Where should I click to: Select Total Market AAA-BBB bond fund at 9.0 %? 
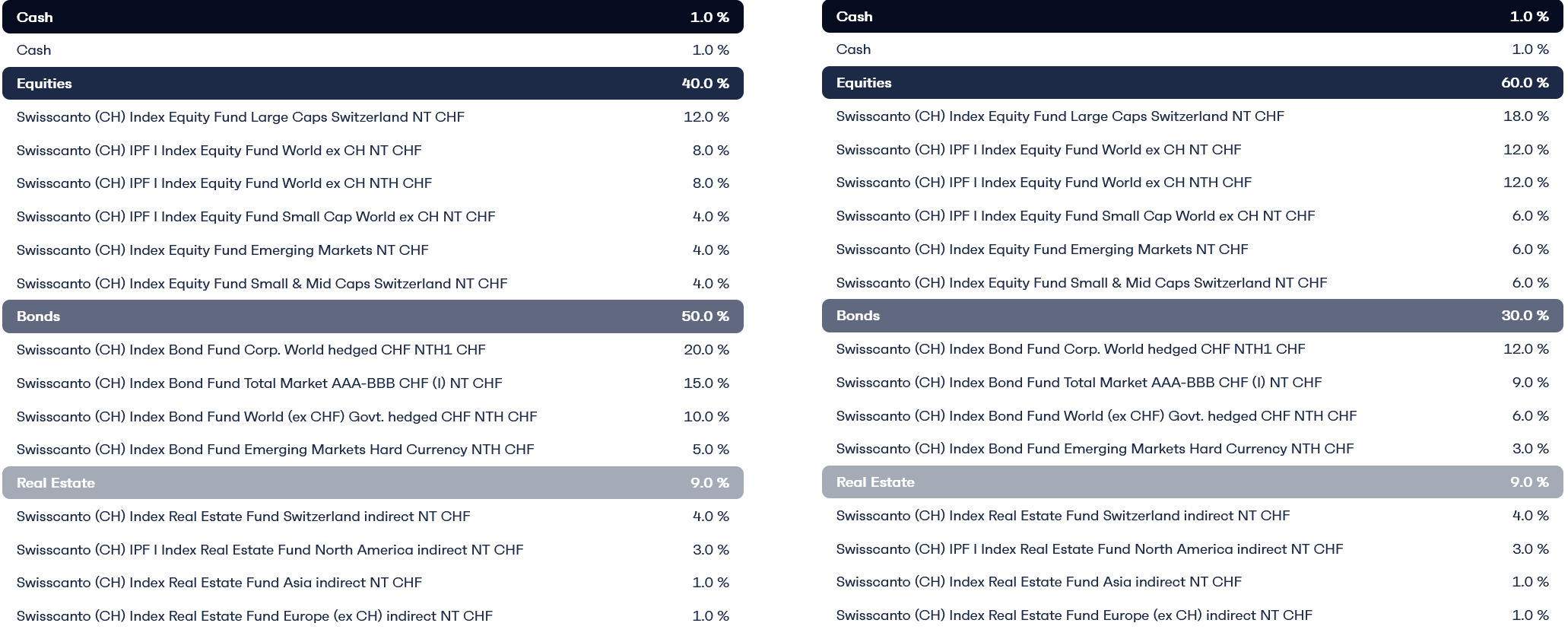click(x=1078, y=383)
